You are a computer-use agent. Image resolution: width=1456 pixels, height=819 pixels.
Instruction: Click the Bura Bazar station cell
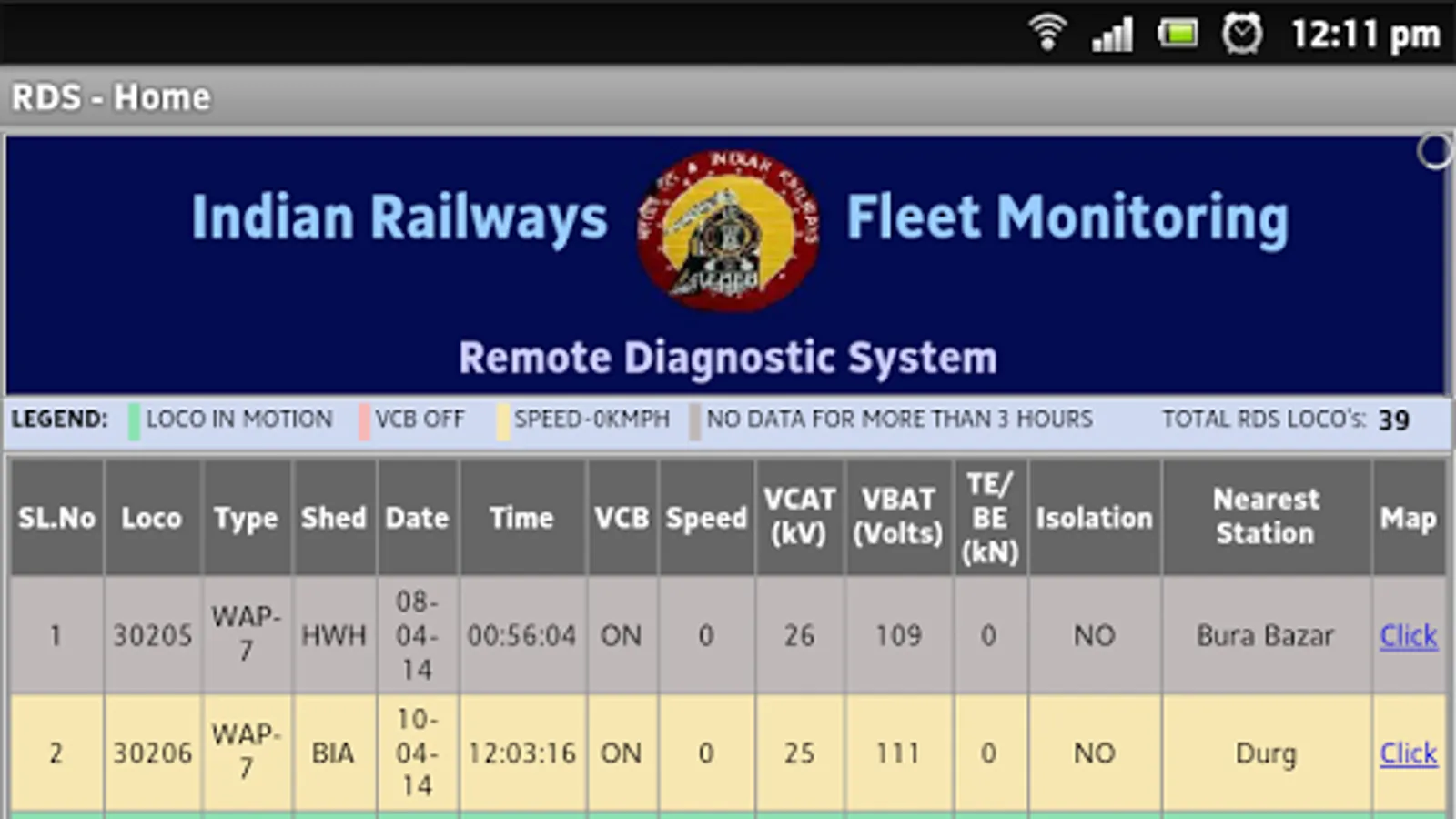point(1266,635)
